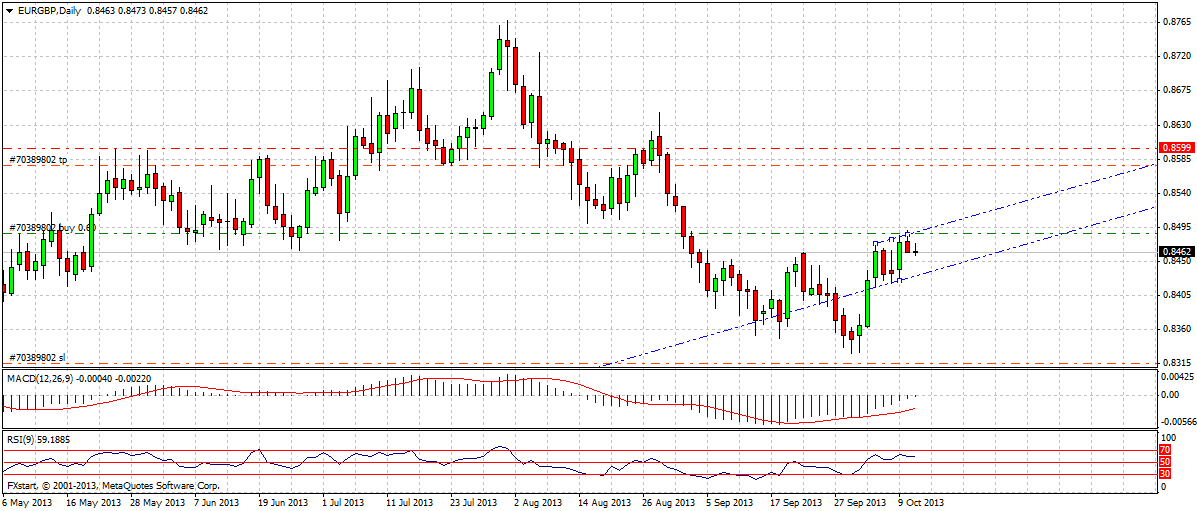Click the 0.8720 price scale value
This screenshot has height=511, width=1197.
1174,57
